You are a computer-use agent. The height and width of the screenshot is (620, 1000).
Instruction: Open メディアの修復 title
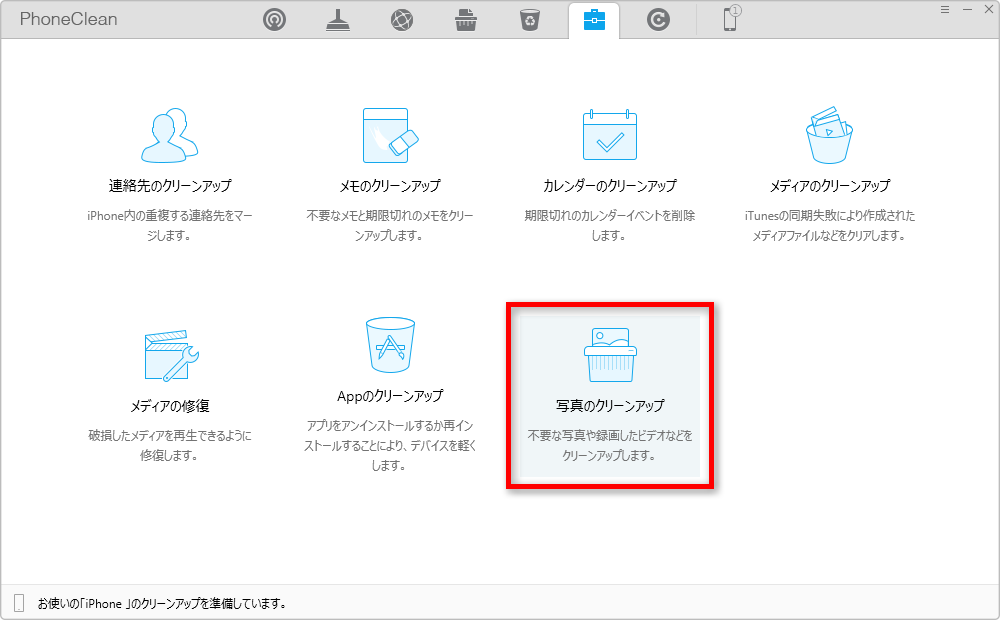(170, 406)
